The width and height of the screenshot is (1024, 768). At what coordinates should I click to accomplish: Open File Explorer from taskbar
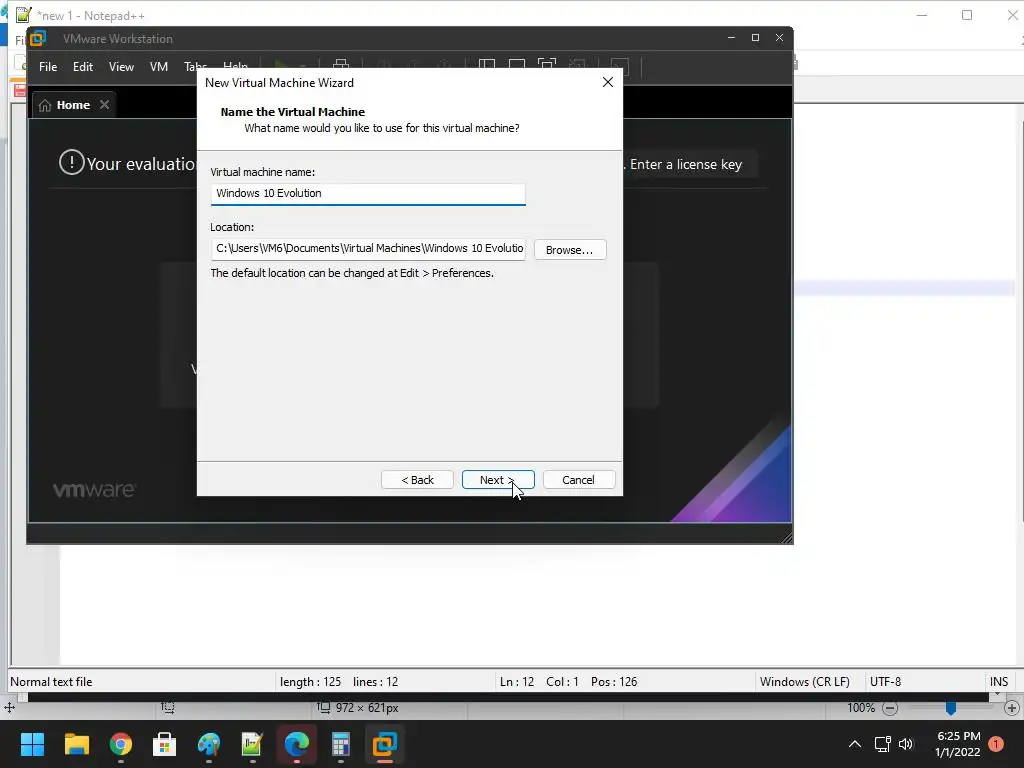pyautogui.click(x=76, y=744)
